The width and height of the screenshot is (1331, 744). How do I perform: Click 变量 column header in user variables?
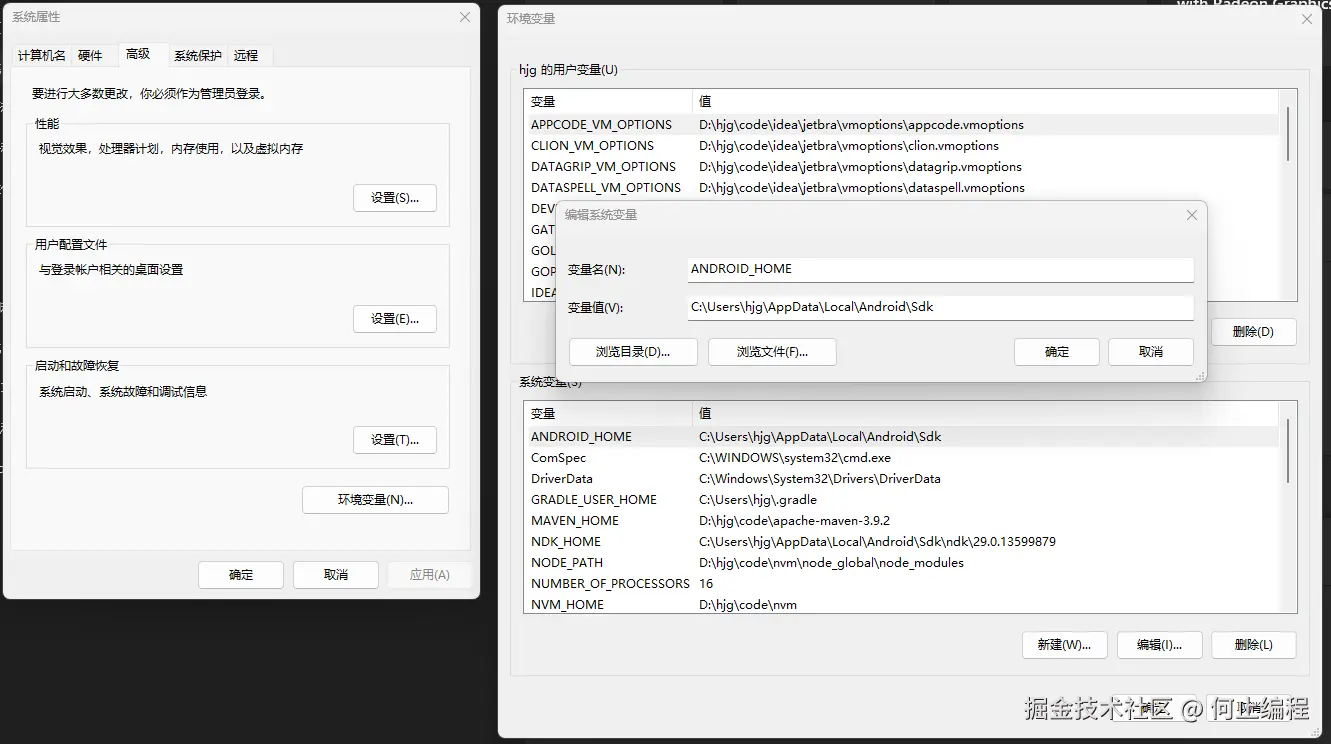[608, 102]
